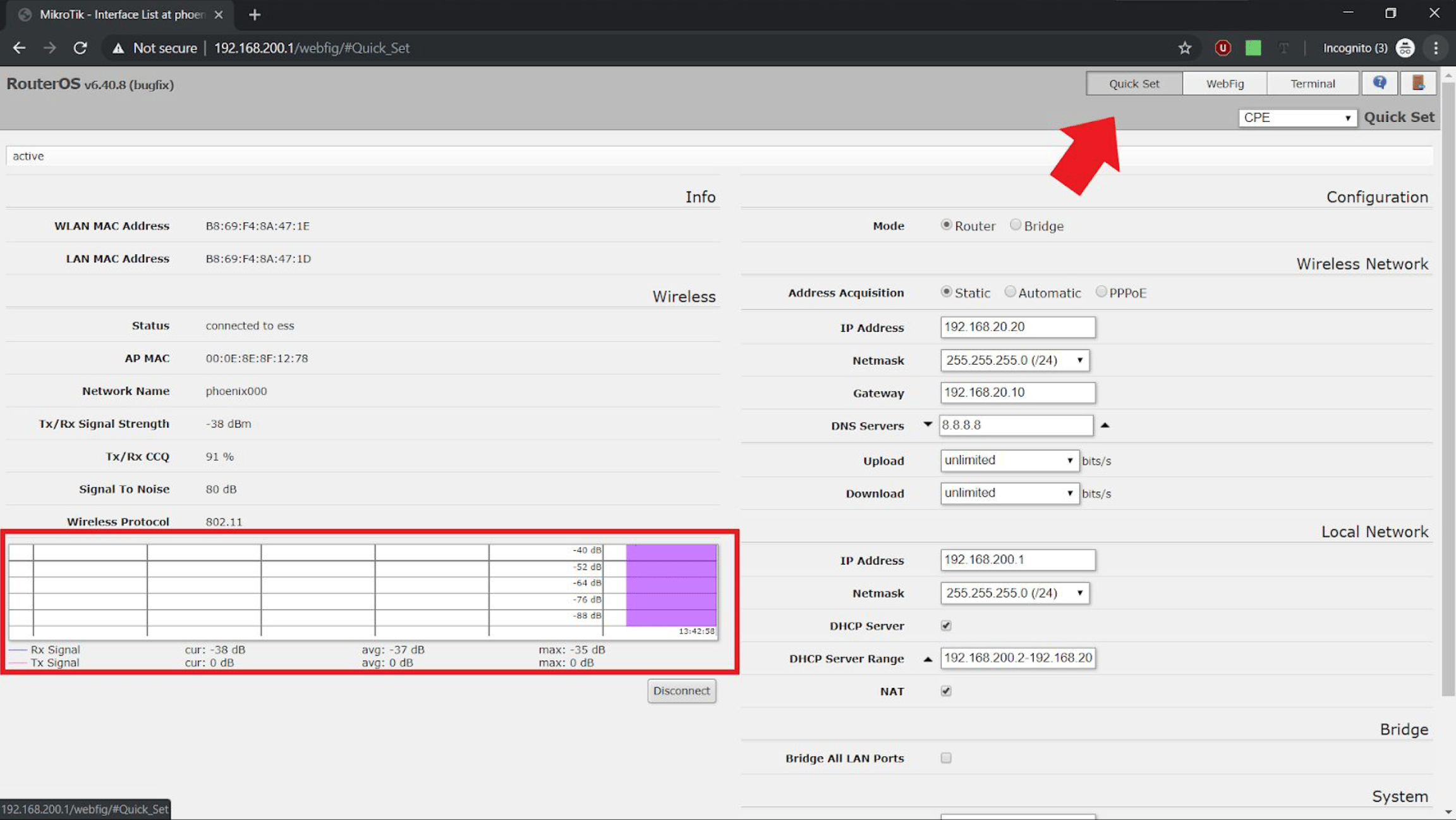This screenshot has width=1456, height=820.
Task: Open new browser tab with plus
Action: point(255,15)
